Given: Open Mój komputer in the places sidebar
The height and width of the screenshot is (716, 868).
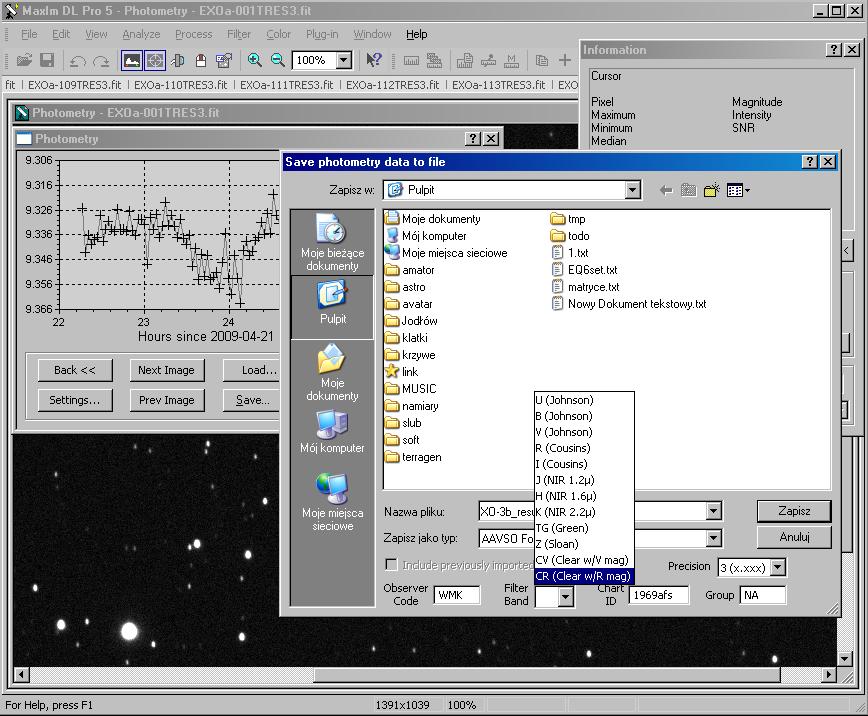Looking at the screenshot, I should (x=332, y=433).
